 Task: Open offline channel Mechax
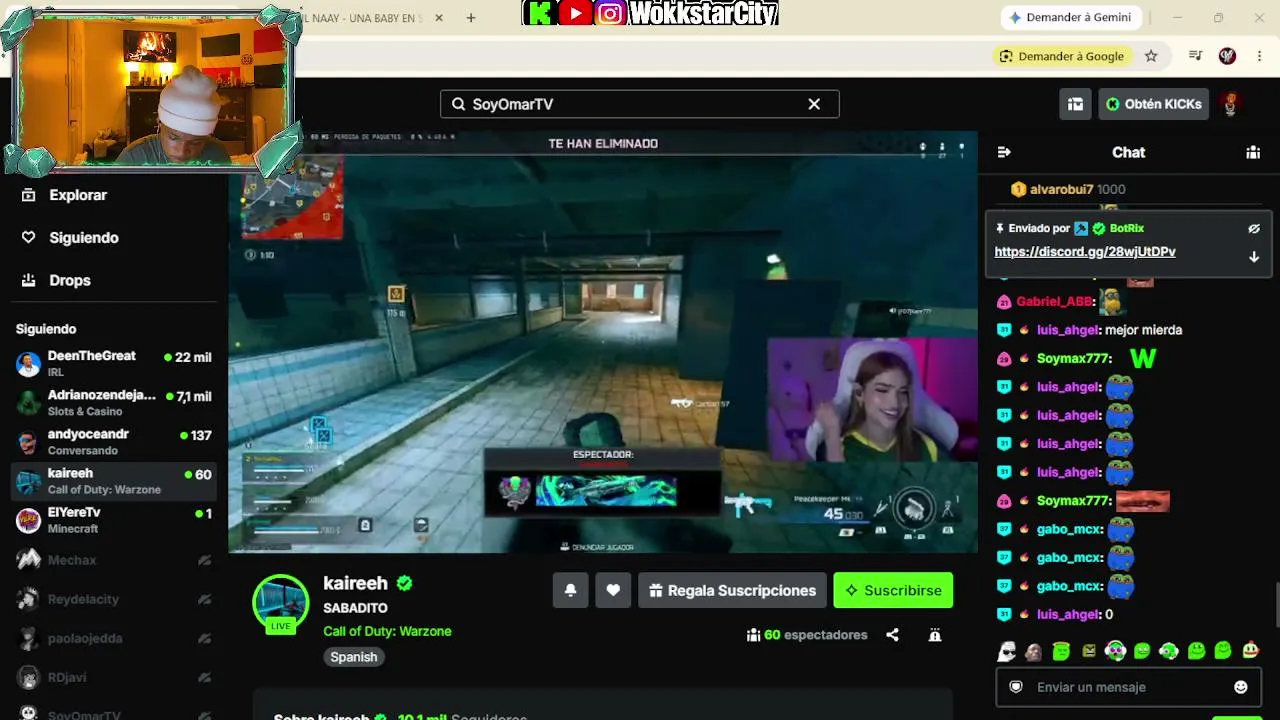pos(114,560)
